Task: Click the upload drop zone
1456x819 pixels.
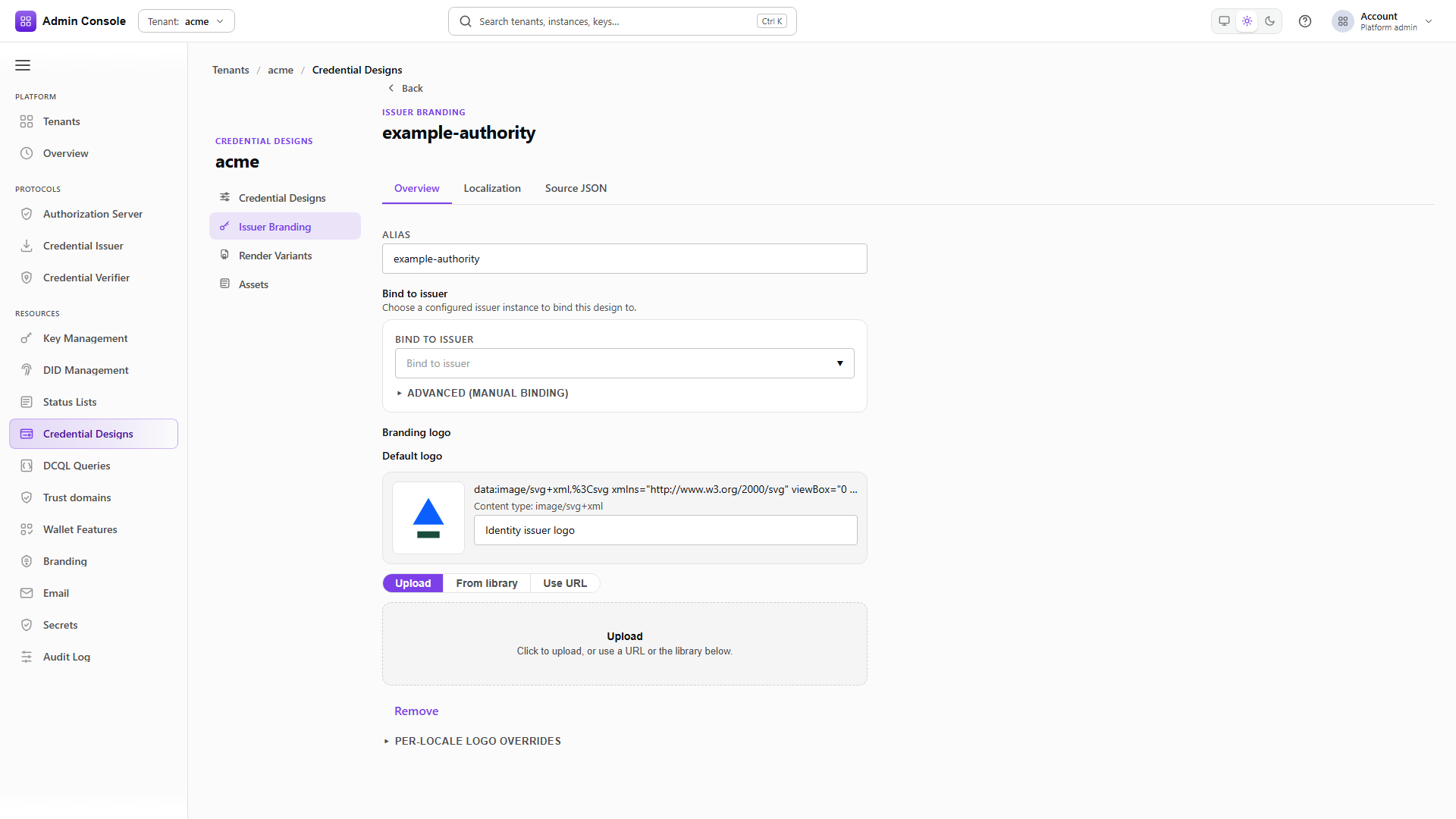Action: [x=625, y=644]
